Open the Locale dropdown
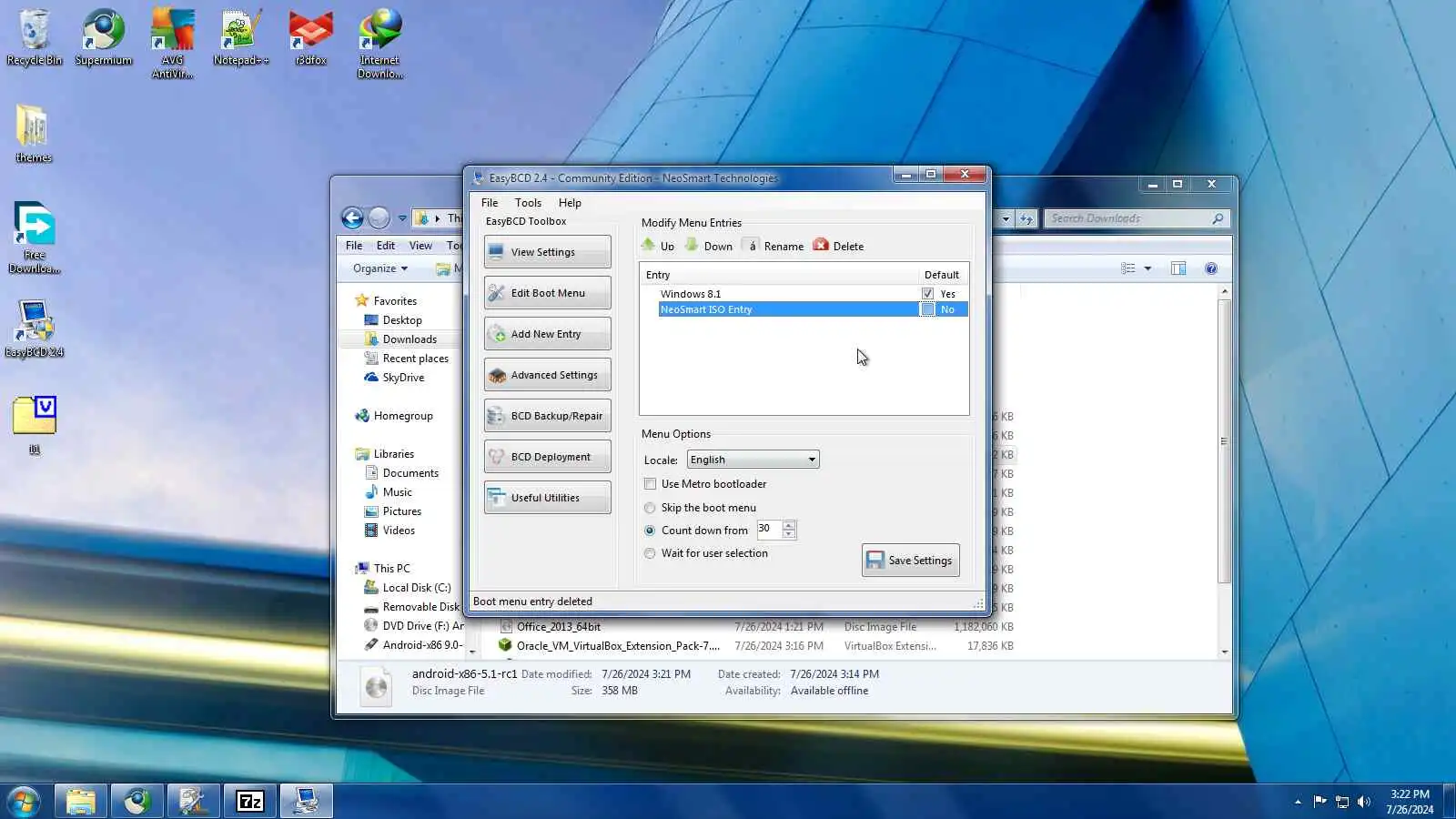This screenshot has height=819, width=1456. (753, 460)
